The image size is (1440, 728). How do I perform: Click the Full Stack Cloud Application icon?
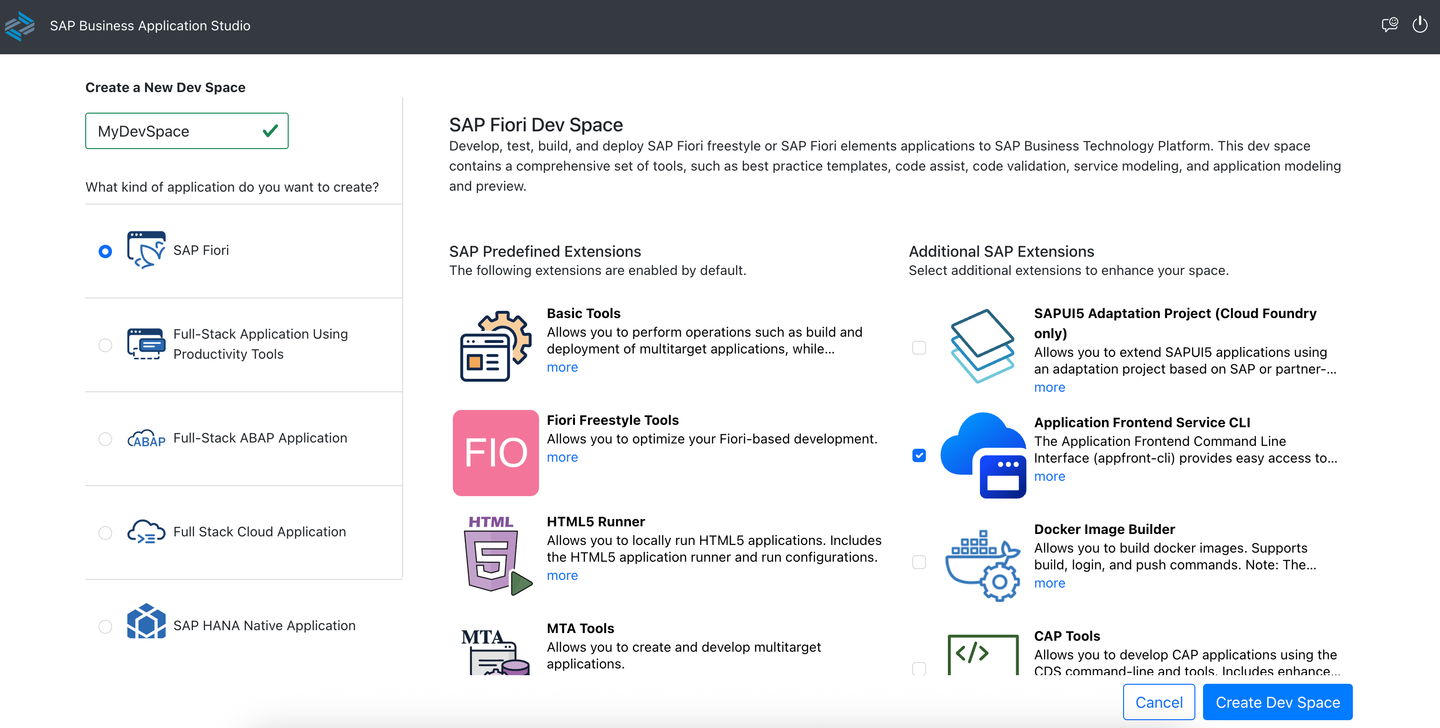click(146, 532)
